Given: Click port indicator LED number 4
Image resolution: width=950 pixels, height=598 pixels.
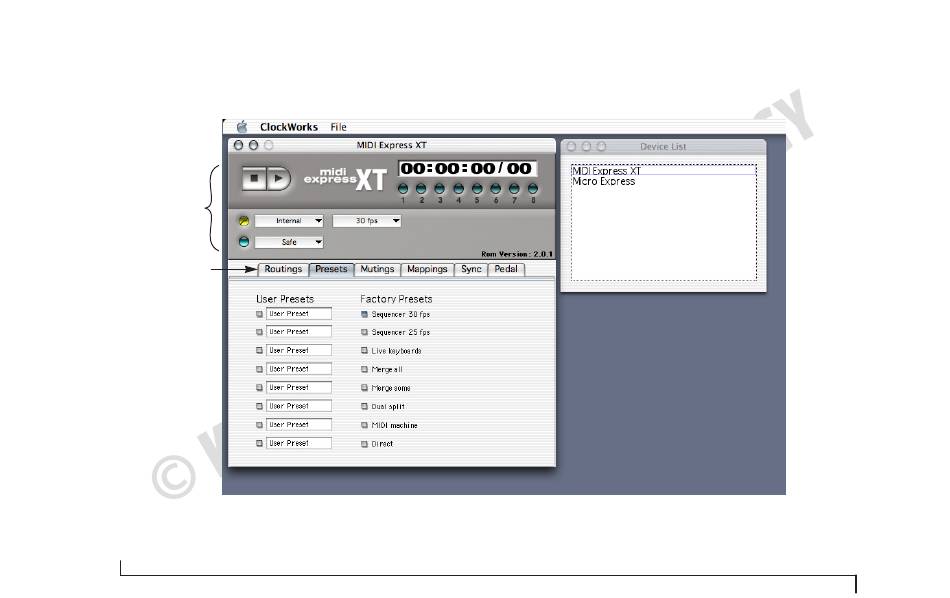Looking at the screenshot, I should tap(459, 188).
